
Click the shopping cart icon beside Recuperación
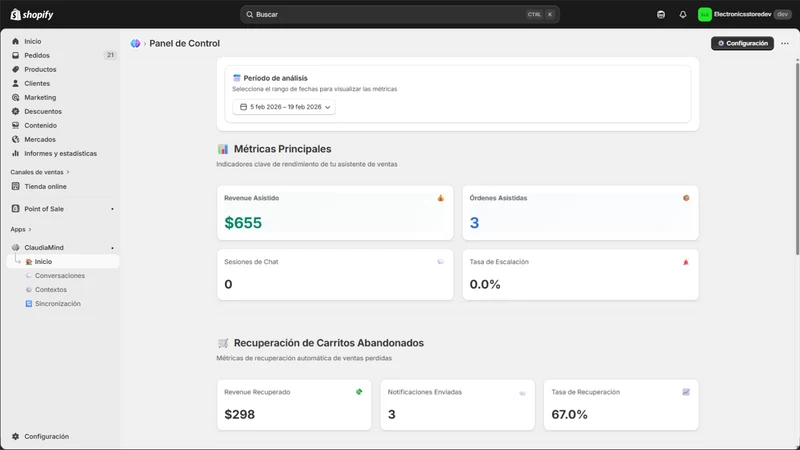pos(223,343)
